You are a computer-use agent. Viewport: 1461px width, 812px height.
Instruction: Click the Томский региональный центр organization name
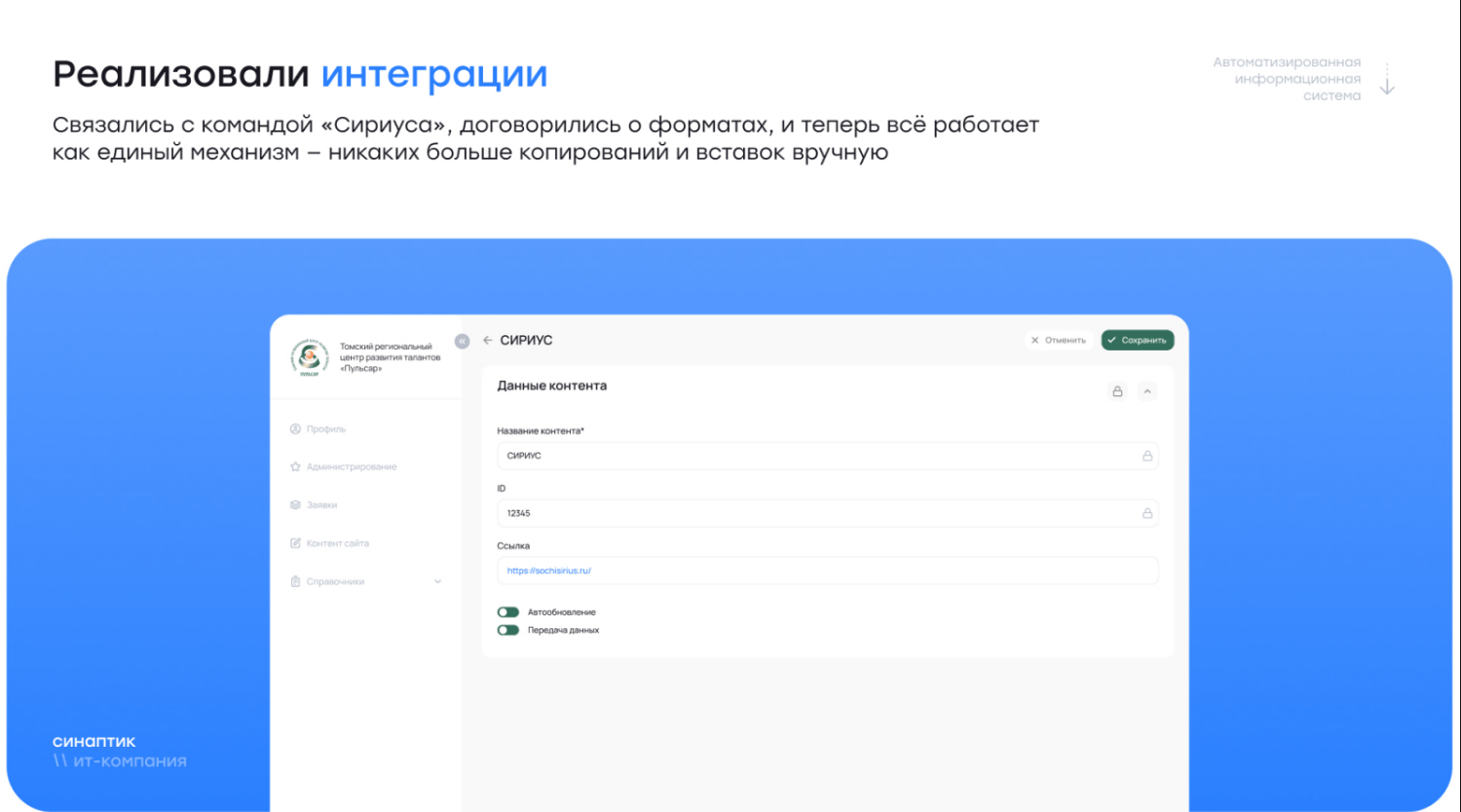tap(390, 357)
